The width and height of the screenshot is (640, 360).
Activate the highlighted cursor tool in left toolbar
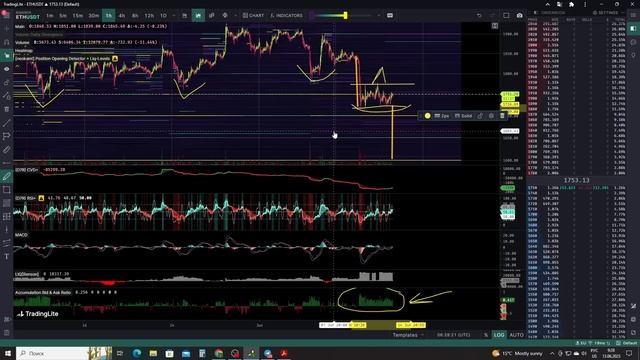coord(7,56)
